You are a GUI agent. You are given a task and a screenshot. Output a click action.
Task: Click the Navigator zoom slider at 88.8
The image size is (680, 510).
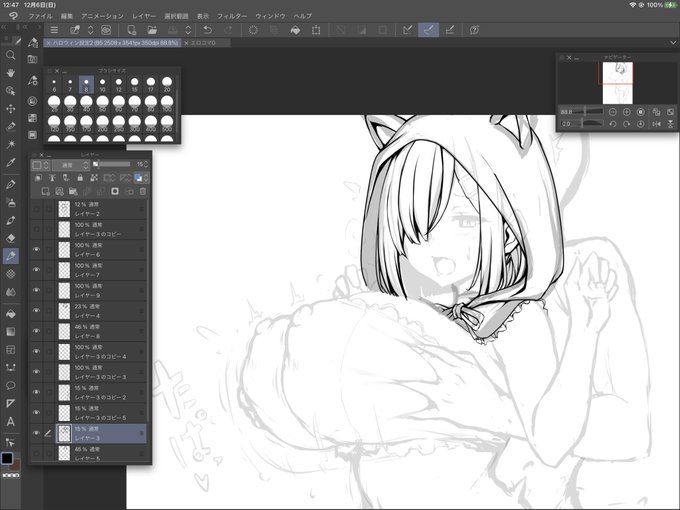pos(588,112)
